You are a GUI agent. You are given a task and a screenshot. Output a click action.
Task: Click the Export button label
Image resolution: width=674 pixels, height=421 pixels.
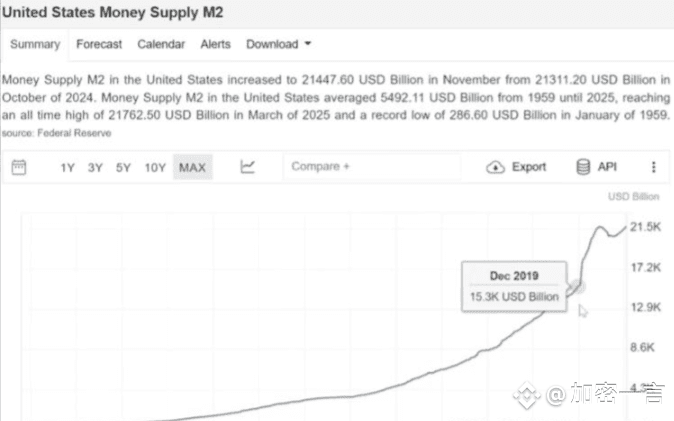pos(529,167)
